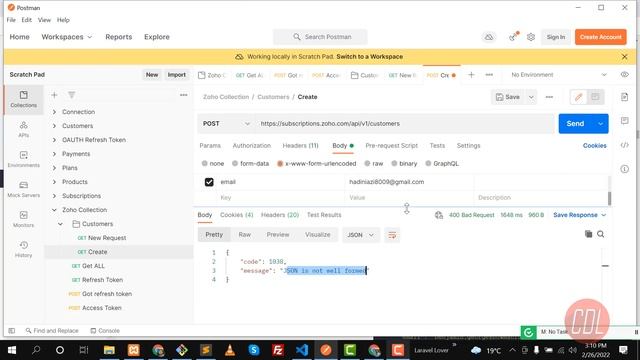Select the binary body type radio
The width and height of the screenshot is (640, 360).
pos(394,163)
